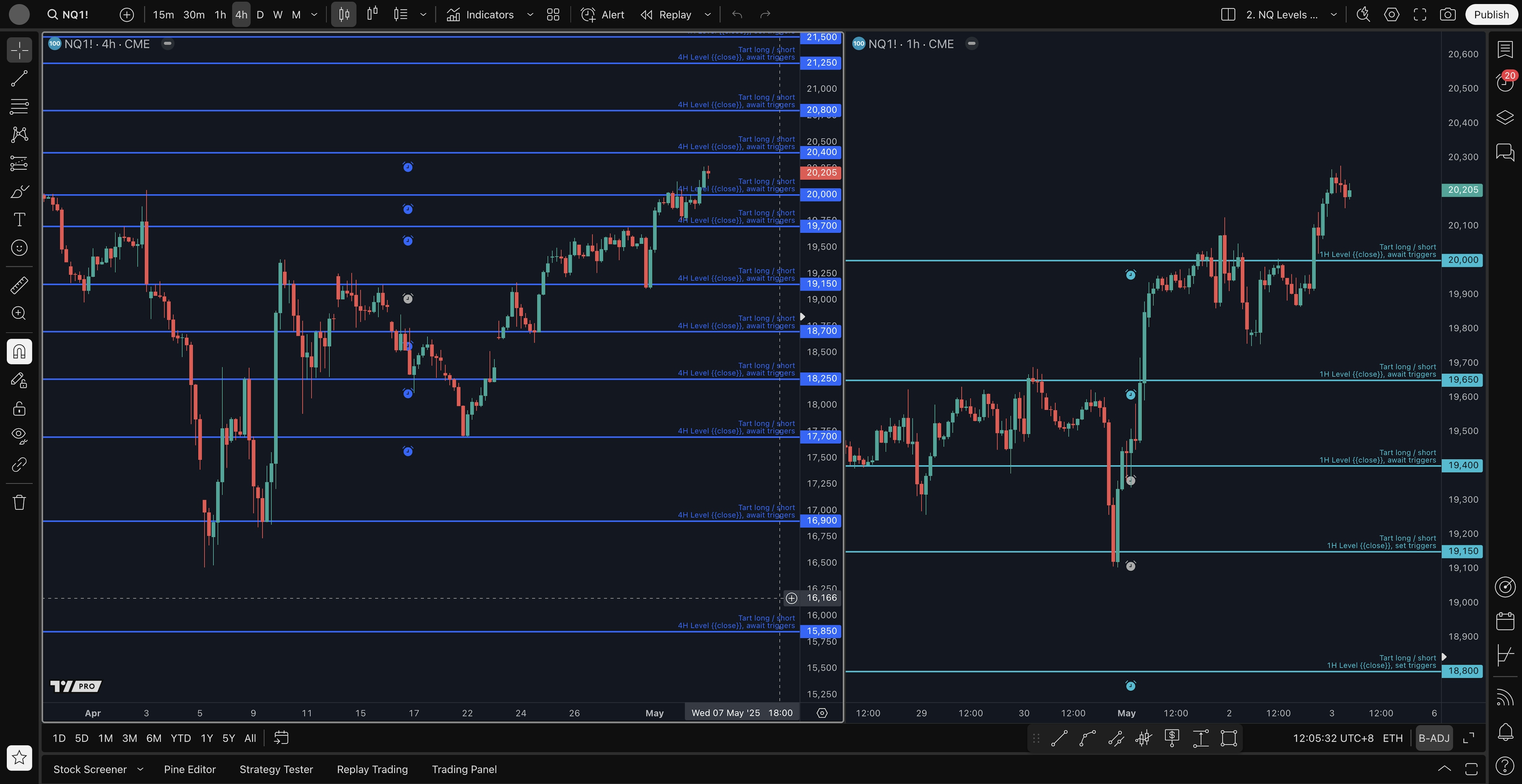Toggle B-ADJ contract adjustment
This screenshot has width=1522, height=784.
1434,738
